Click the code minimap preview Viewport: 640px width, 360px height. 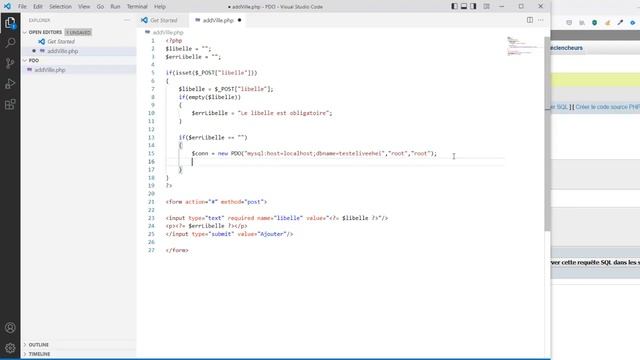tap(524, 46)
